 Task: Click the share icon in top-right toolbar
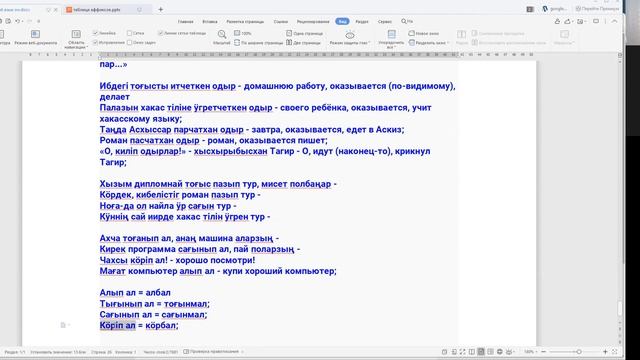[x=558, y=21]
